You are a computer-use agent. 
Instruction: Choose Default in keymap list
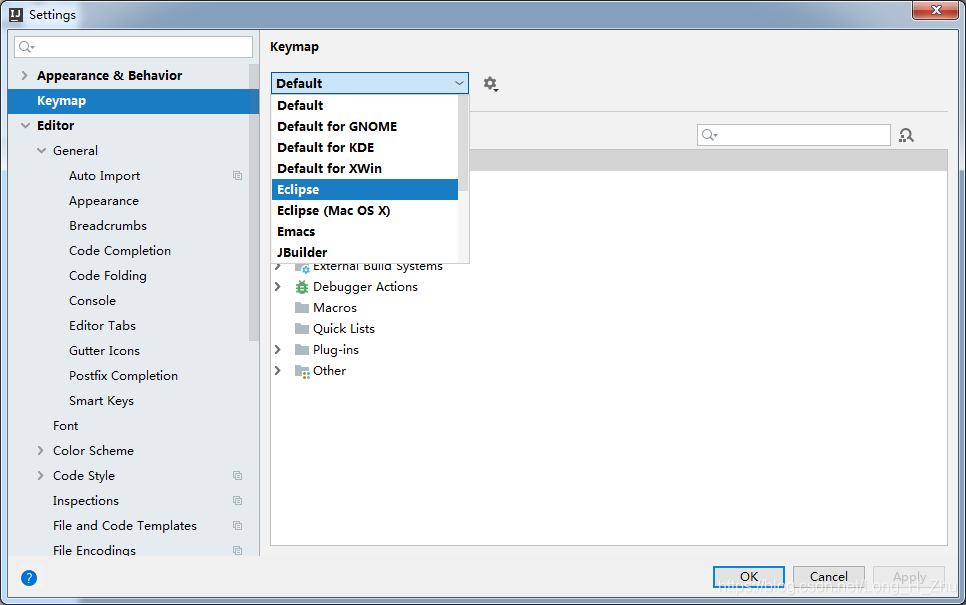[365, 105]
